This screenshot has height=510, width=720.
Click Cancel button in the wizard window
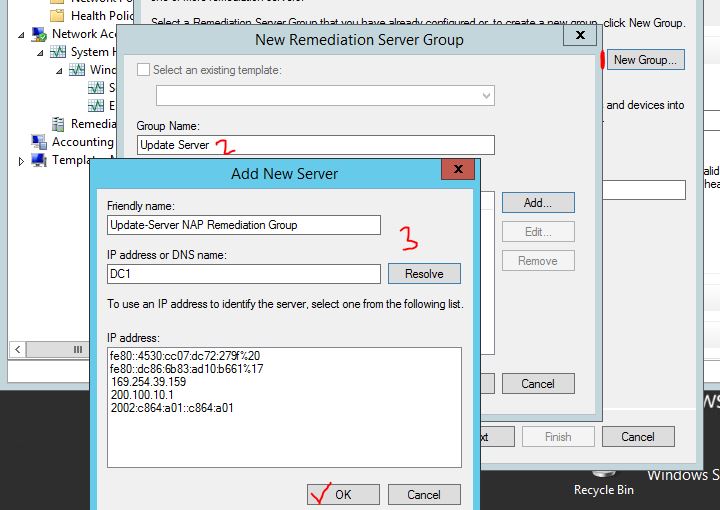pos(638,437)
